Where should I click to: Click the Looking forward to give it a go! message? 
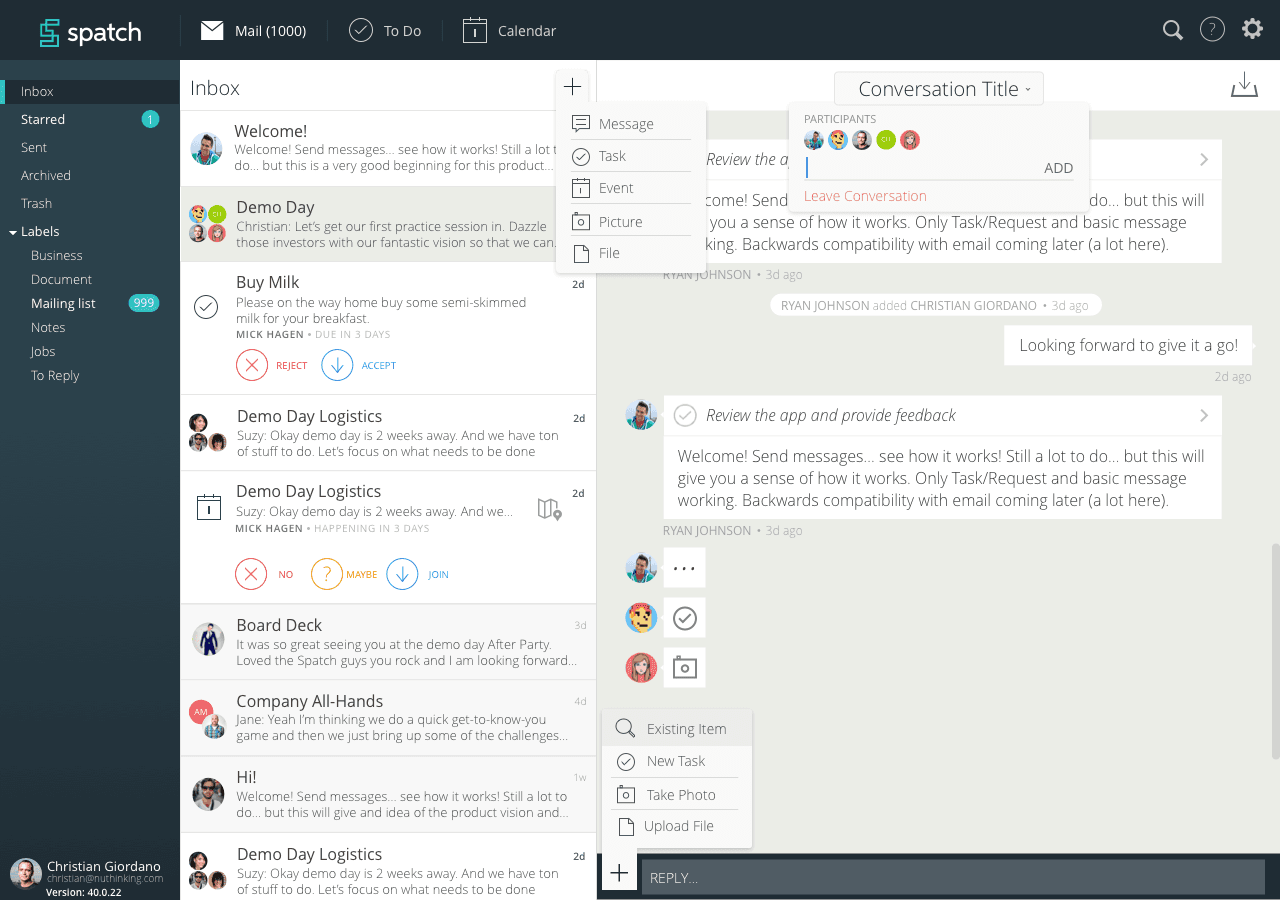point(1128,345)
